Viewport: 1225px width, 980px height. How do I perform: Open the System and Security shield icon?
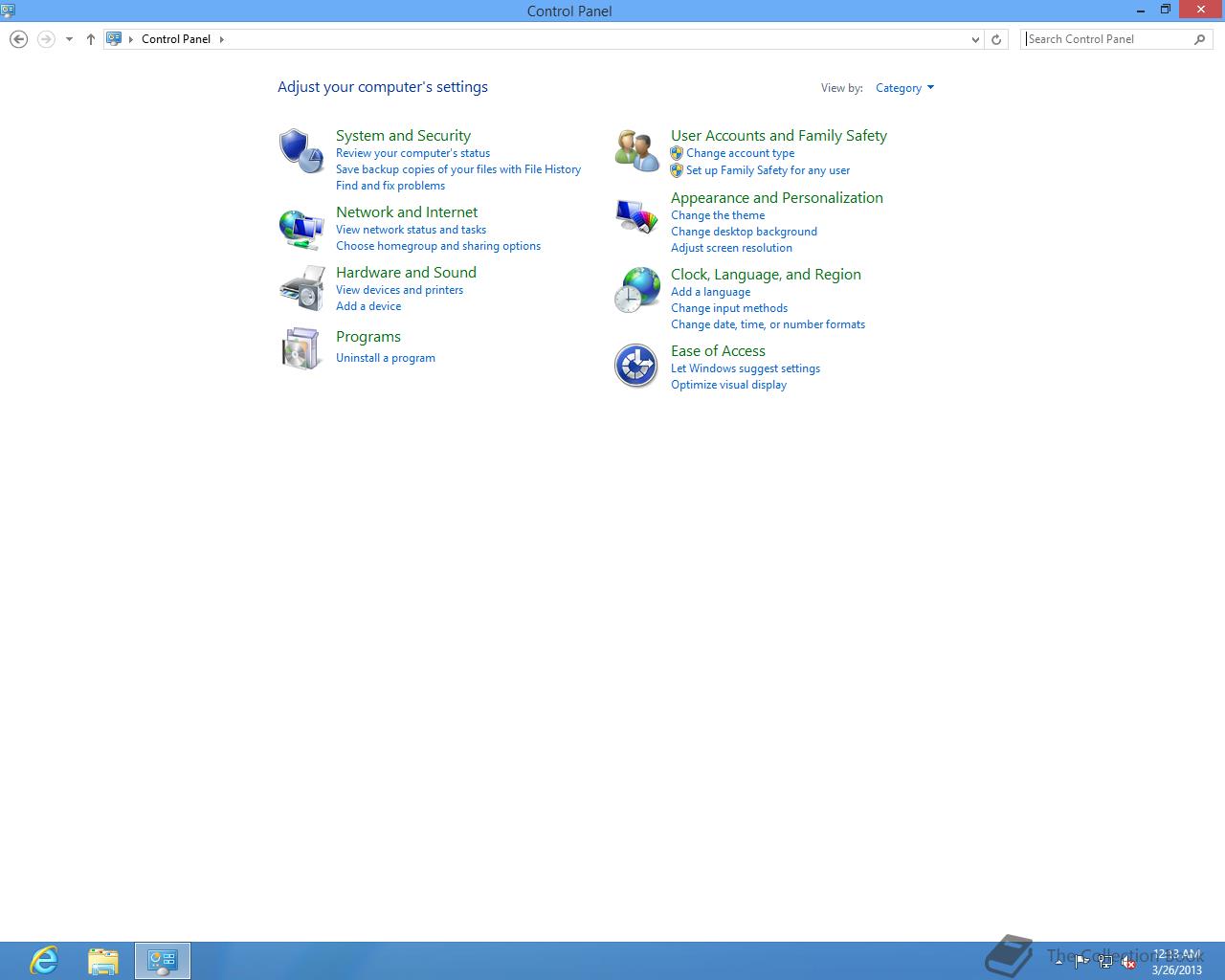pyautogui.click(x=301, y=151)
